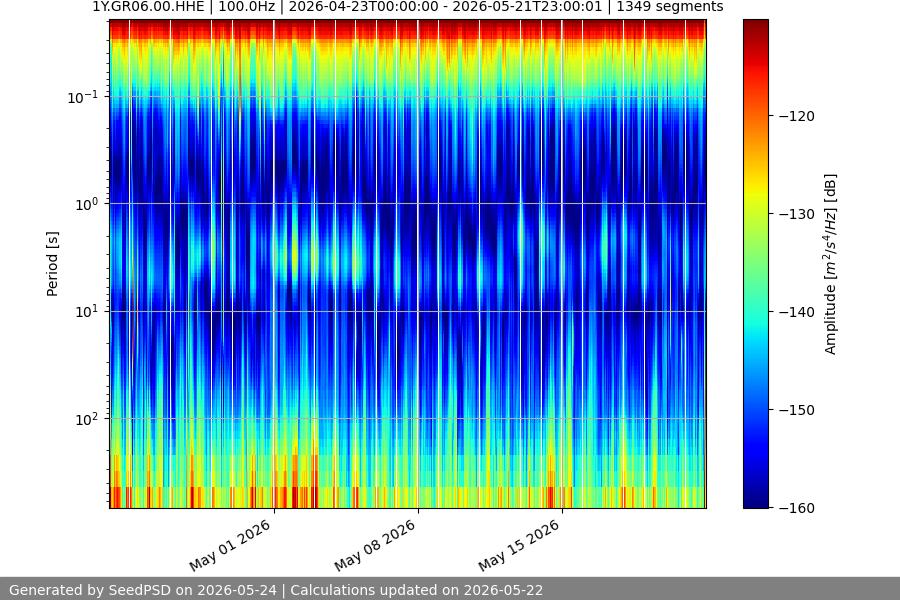Click the 'May 15 2026' x-axis date label

(519, 545)
